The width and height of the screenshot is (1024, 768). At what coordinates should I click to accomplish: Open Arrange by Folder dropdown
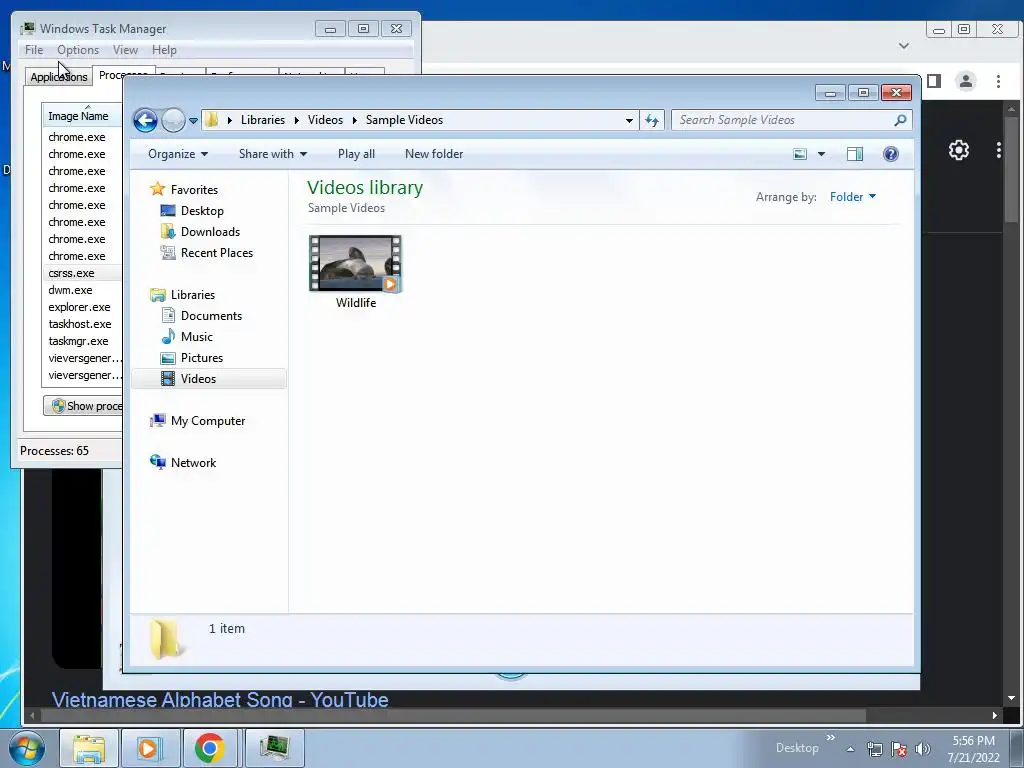(x=852, y=197)
